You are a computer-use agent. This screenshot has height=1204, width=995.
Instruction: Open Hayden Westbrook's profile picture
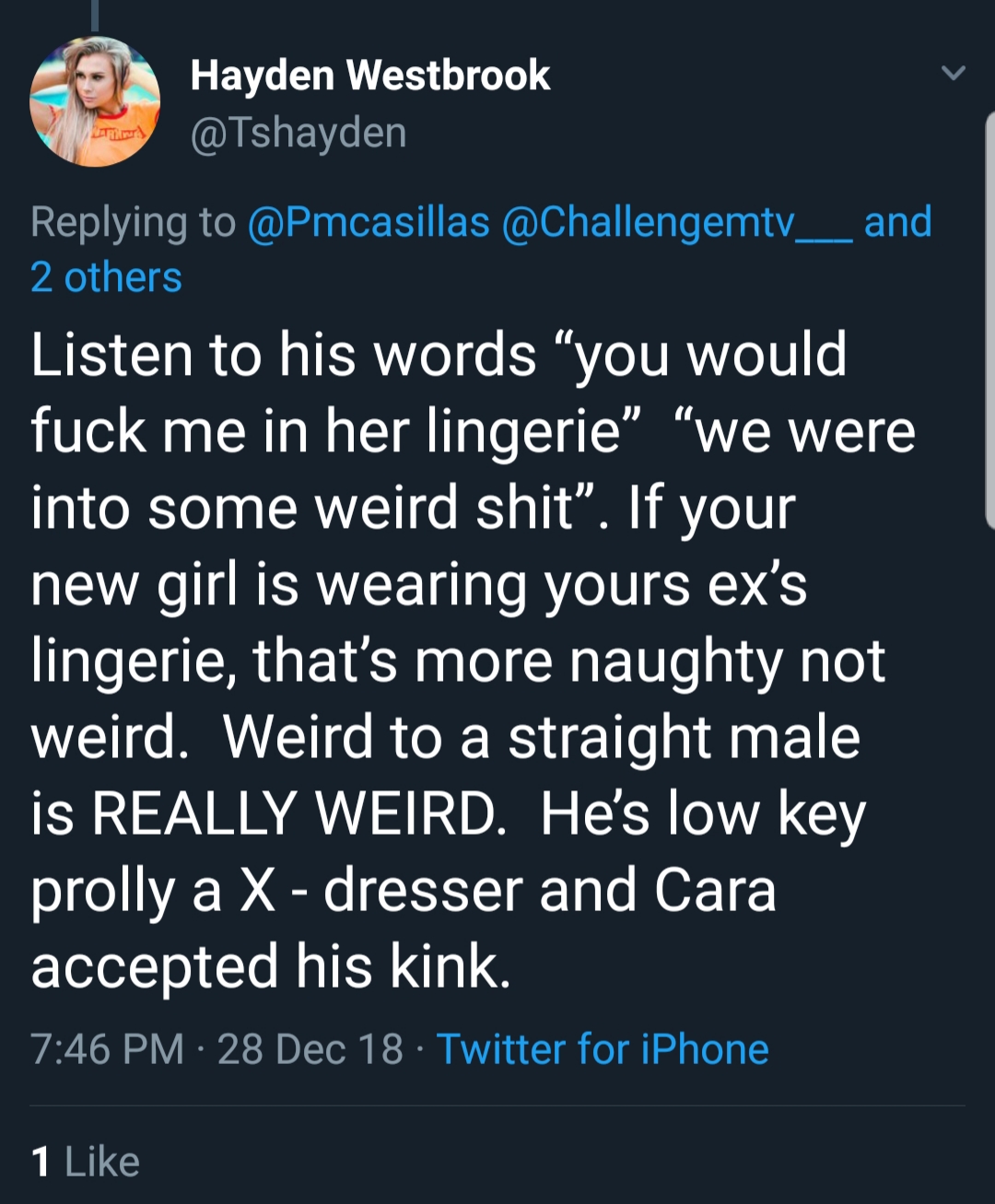[x=95, y=101]
